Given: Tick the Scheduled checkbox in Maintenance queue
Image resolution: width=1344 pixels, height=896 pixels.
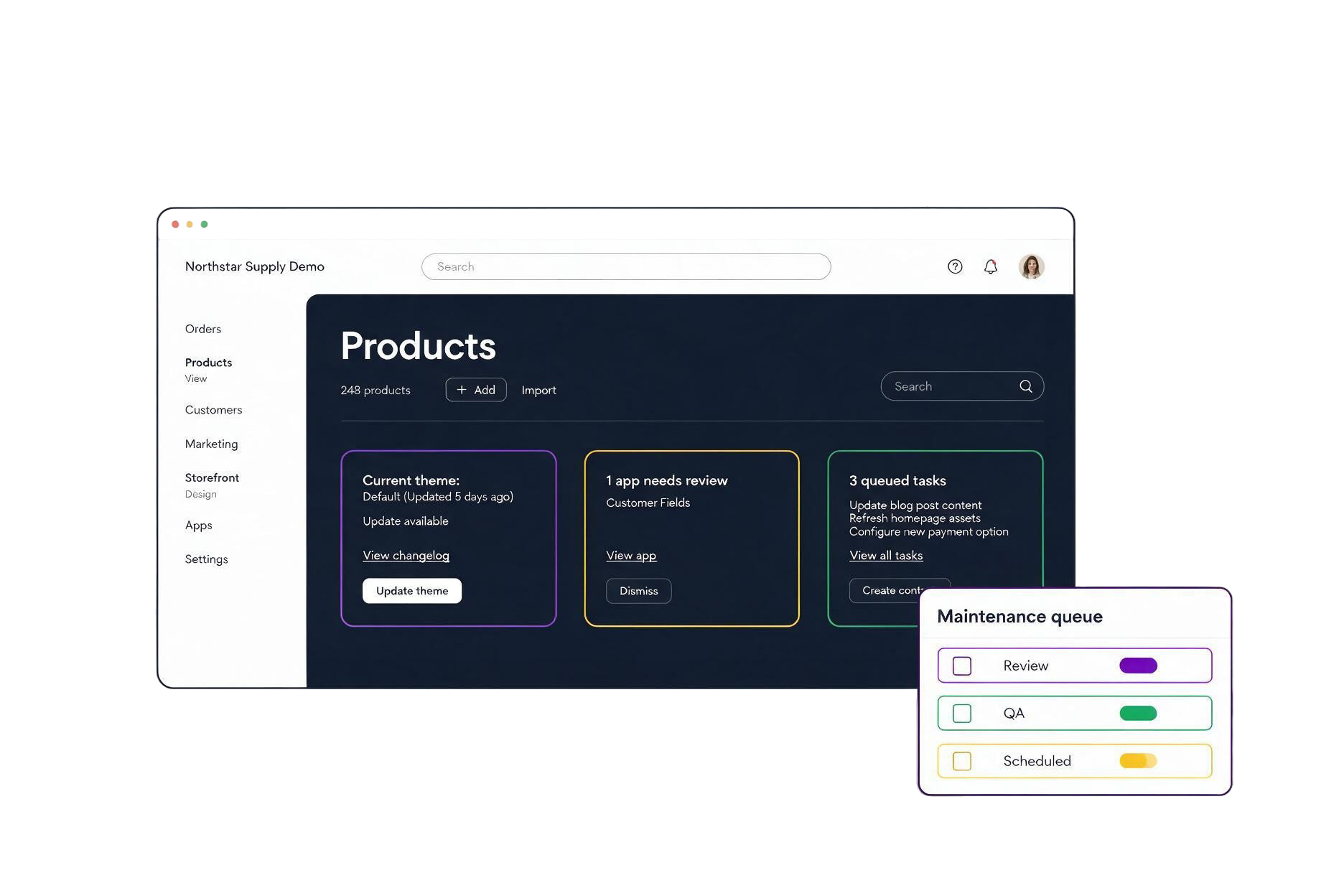Looking at the screenshot, I should pyautogui.click(x=962, y=761).
